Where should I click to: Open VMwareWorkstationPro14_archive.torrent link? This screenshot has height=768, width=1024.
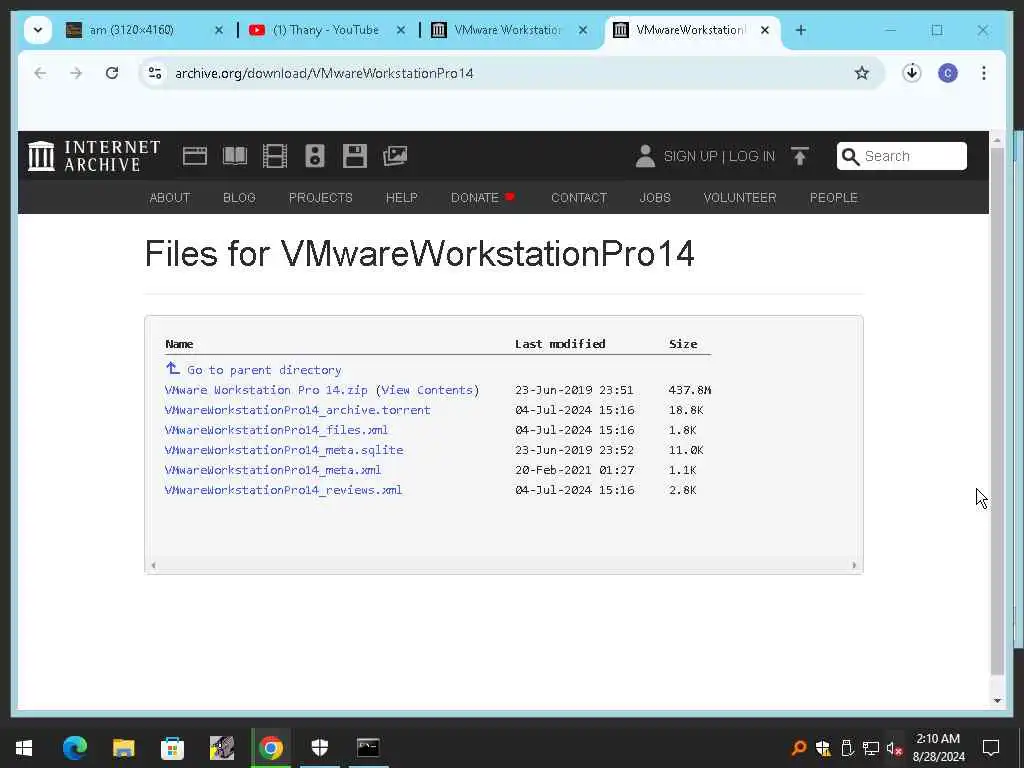click(297, 410)
